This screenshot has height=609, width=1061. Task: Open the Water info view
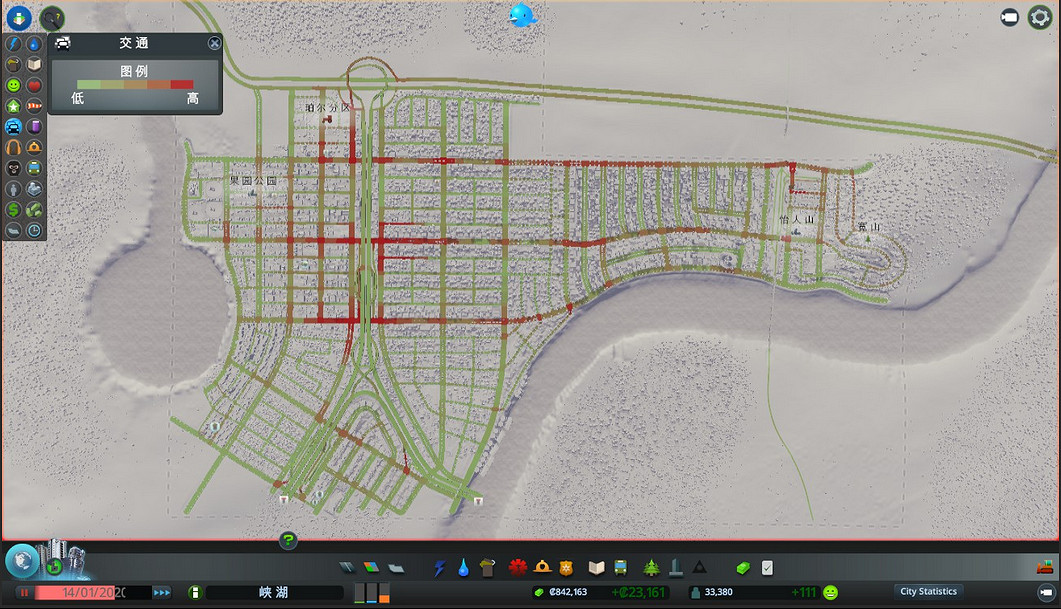34,44
